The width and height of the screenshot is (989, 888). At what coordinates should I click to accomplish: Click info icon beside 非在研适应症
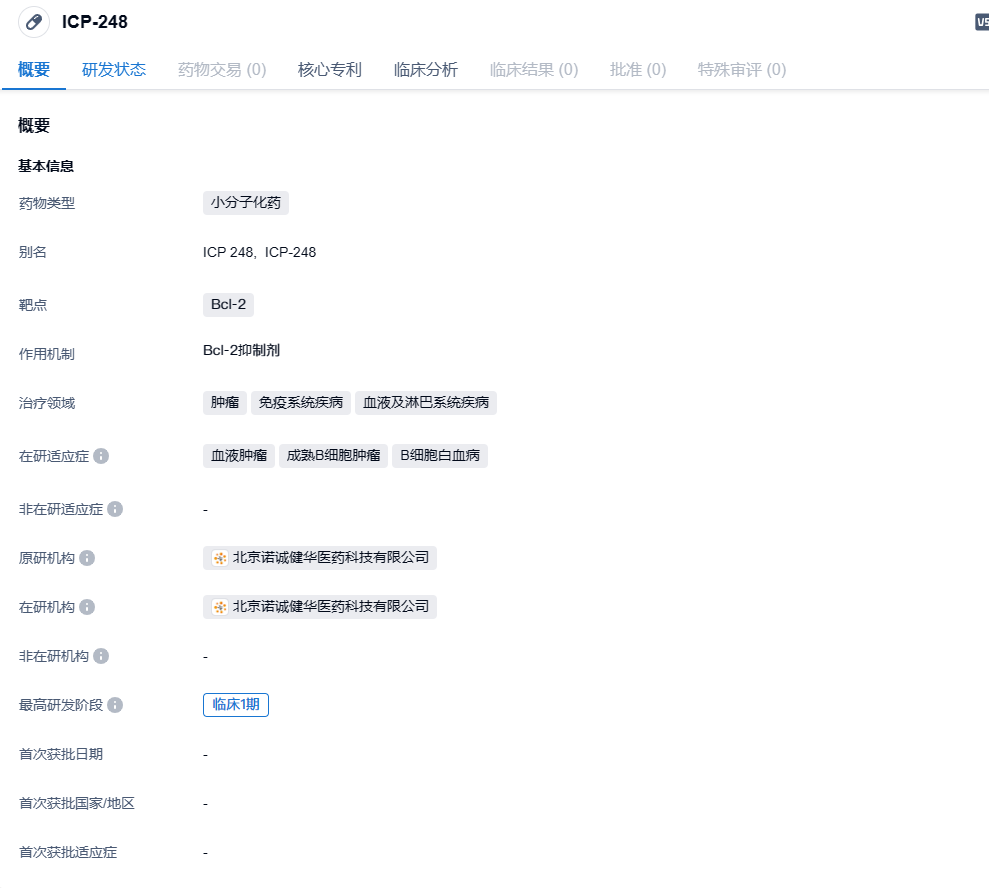point(115,509)
